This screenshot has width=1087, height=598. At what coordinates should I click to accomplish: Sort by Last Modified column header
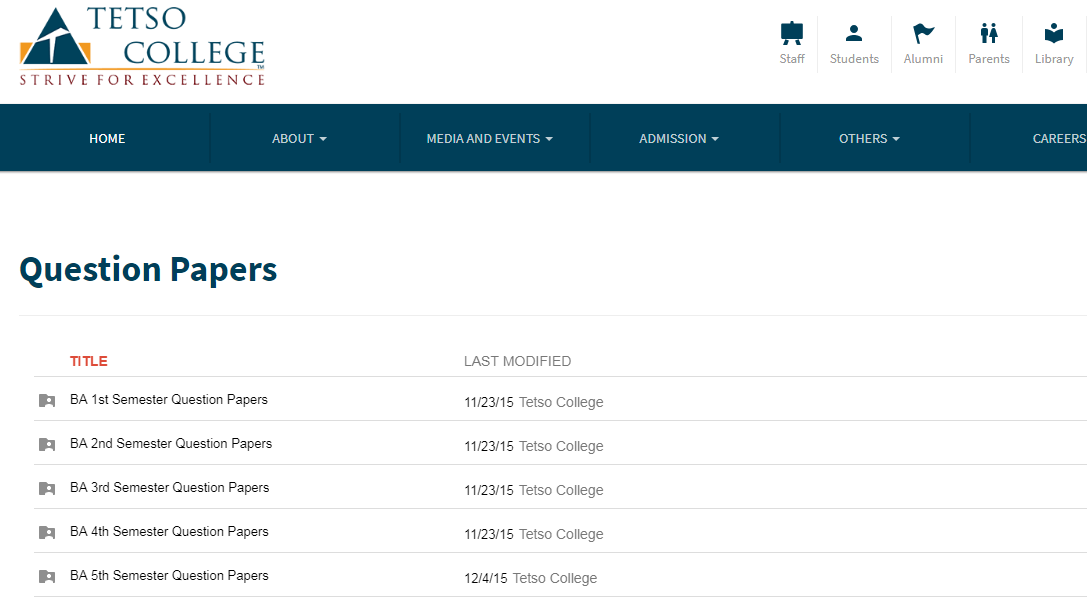(x=517, y=361)
